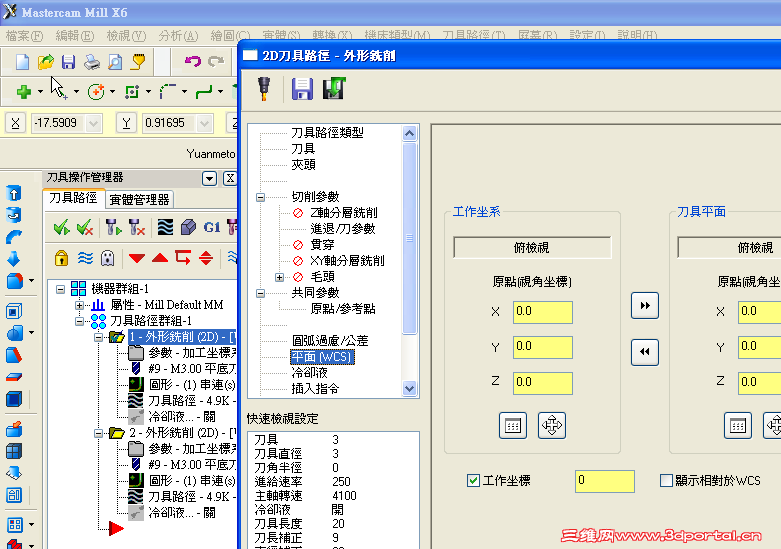Click the 工作坐標 offset number field
This screenshot has height=549, width=781.
tap(604, 481)
